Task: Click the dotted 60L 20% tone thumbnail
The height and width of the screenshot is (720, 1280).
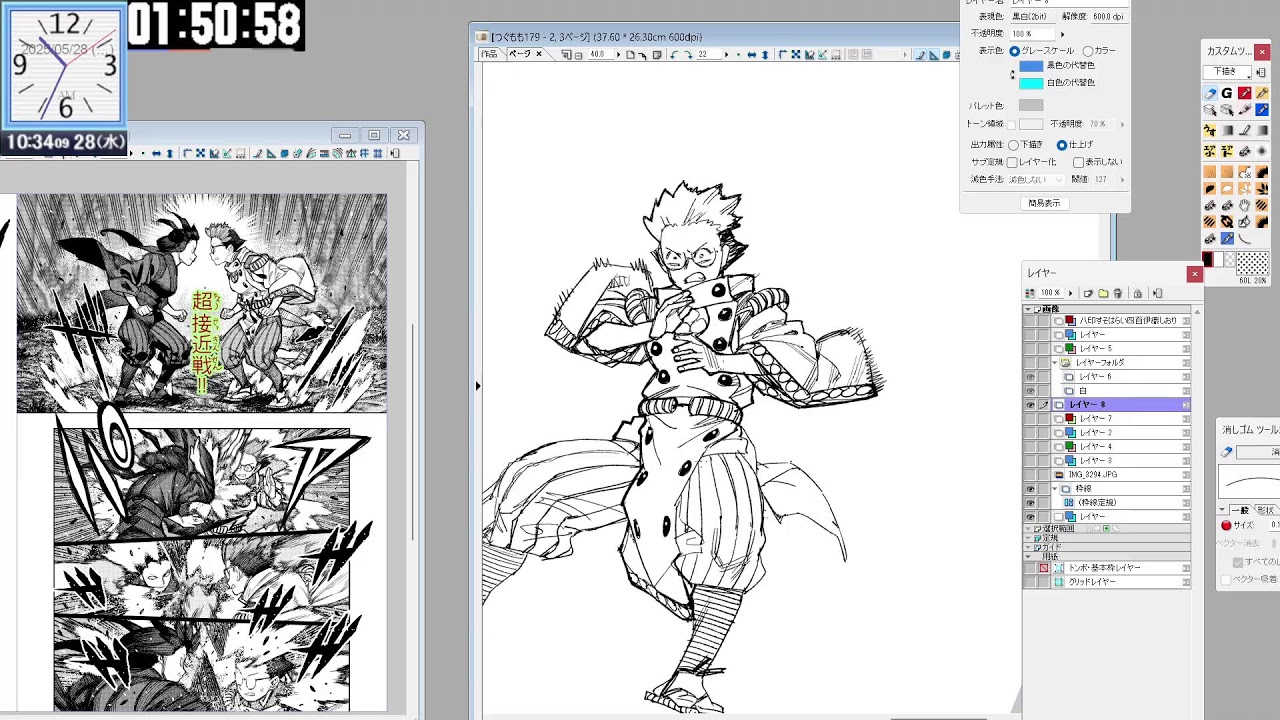Action: 1253,263
